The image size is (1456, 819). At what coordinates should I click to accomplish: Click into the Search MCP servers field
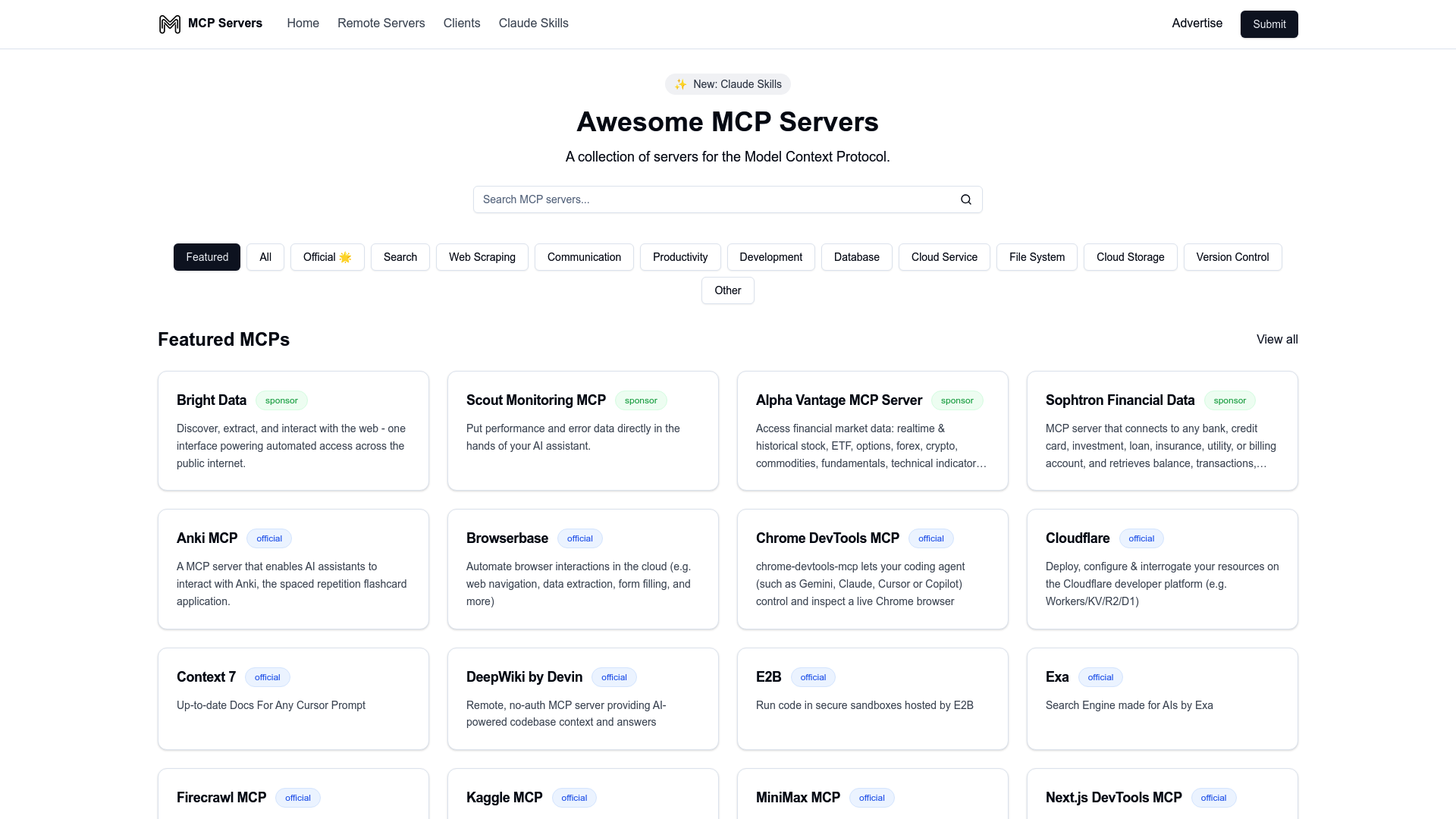713,199
